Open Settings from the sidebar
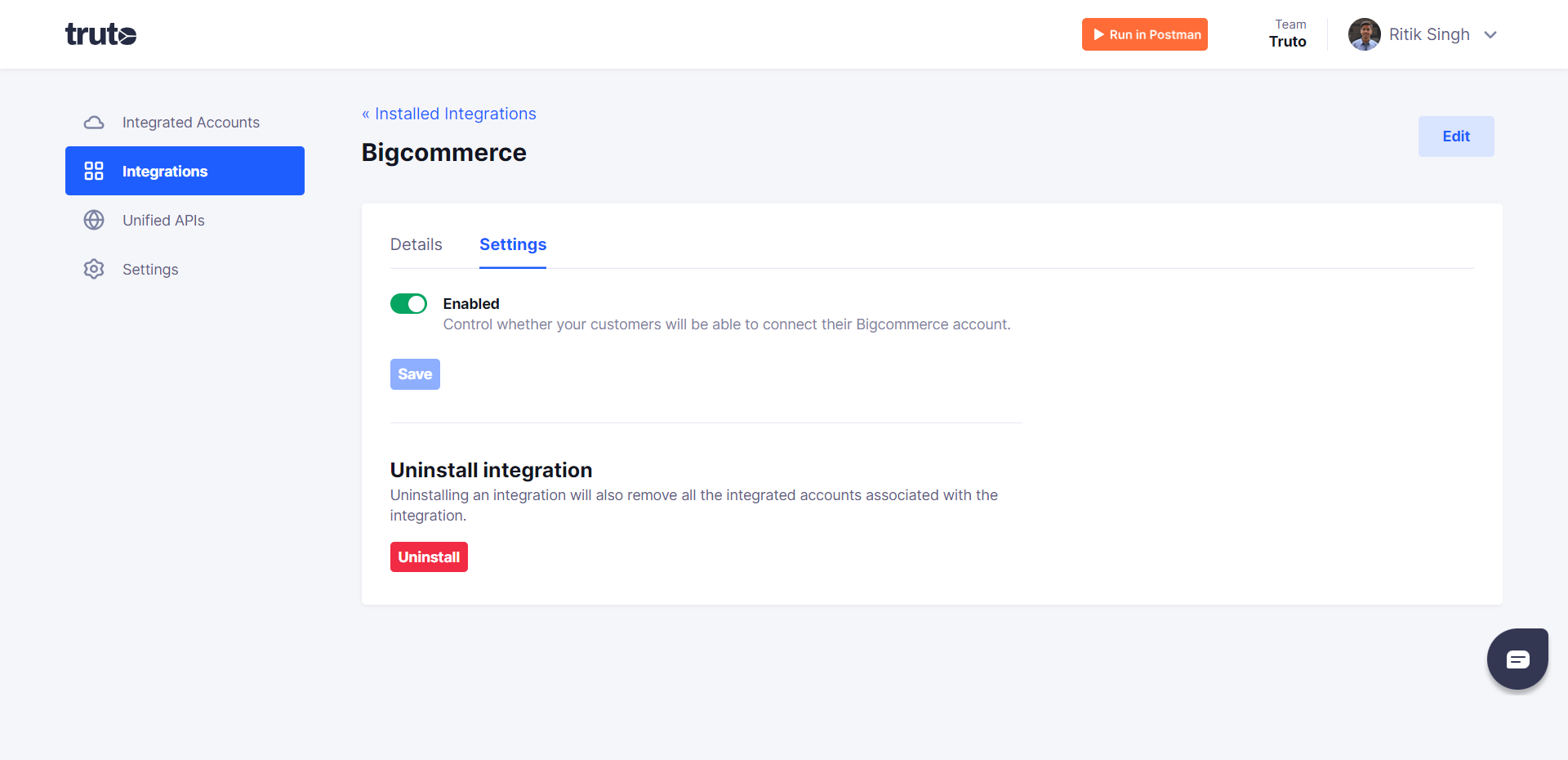The height and width of the screenshot is (760, 1568). pos(185,269)
